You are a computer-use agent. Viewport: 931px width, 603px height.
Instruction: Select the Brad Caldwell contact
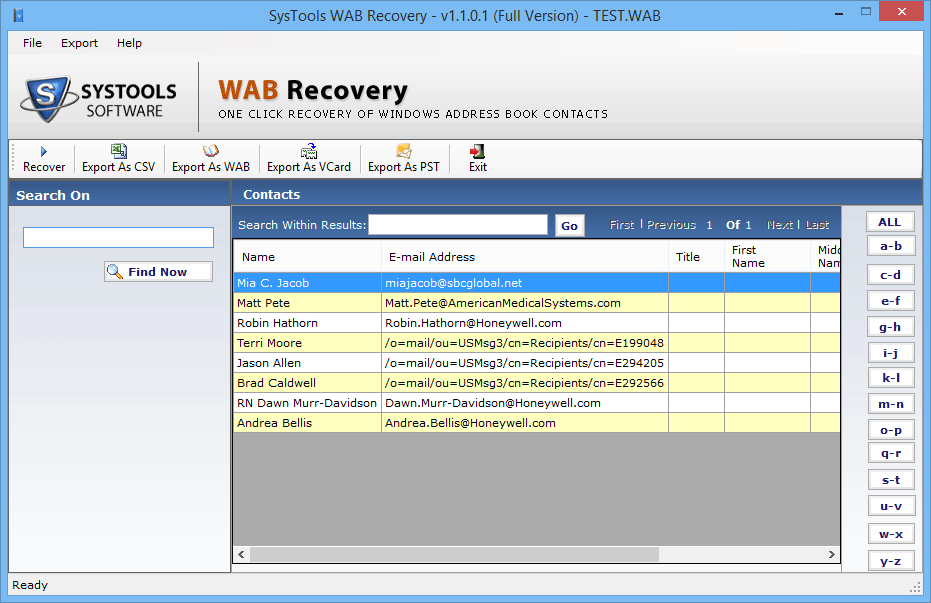(x=307, y=383)
